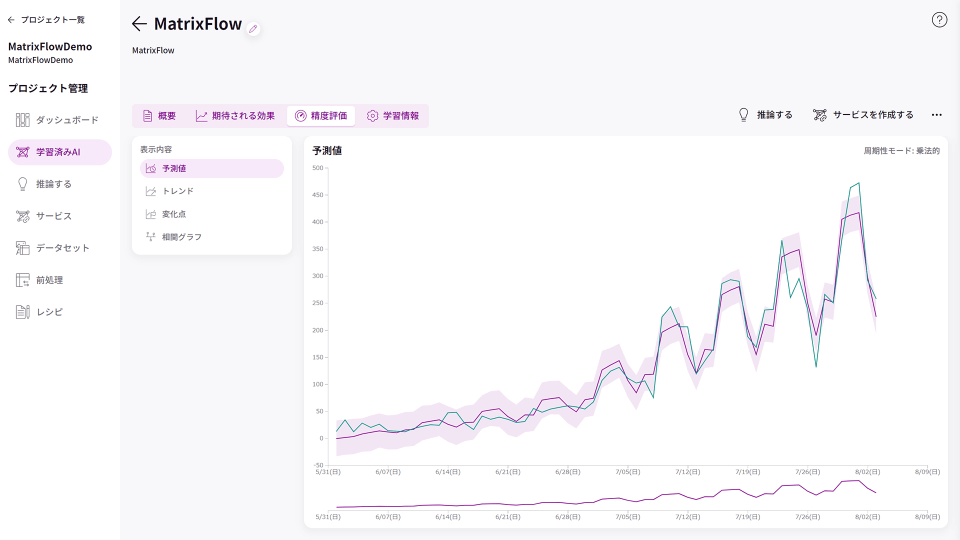The image size is (960, 540).
Task: Click the レシピ sidebar icon
Action: point(23,312)
